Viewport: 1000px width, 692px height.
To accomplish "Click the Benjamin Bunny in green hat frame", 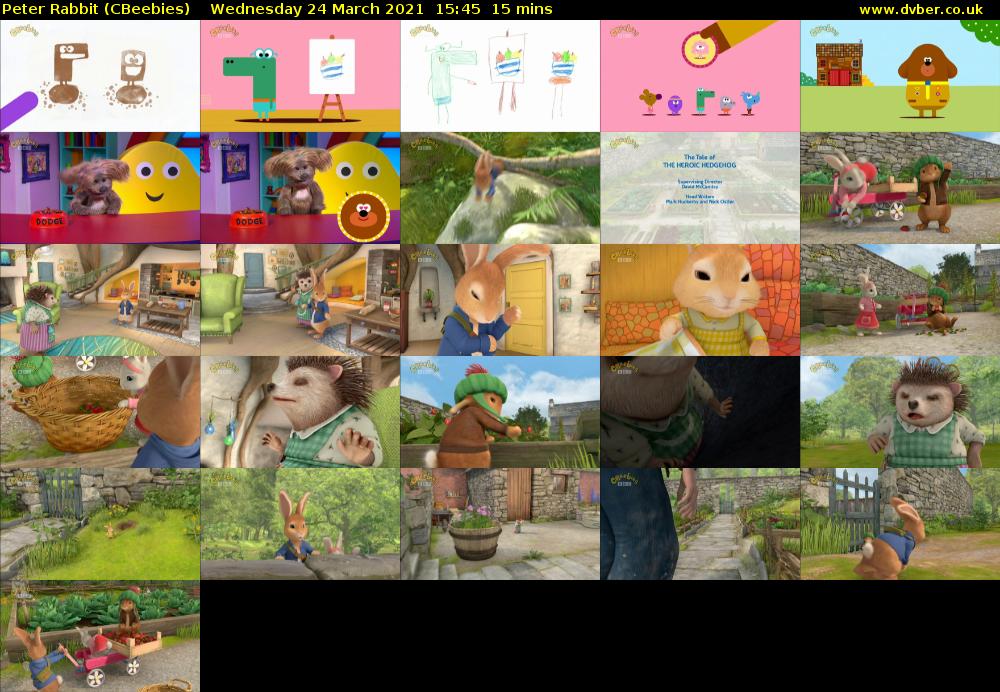I will click(x=500, y=411).
